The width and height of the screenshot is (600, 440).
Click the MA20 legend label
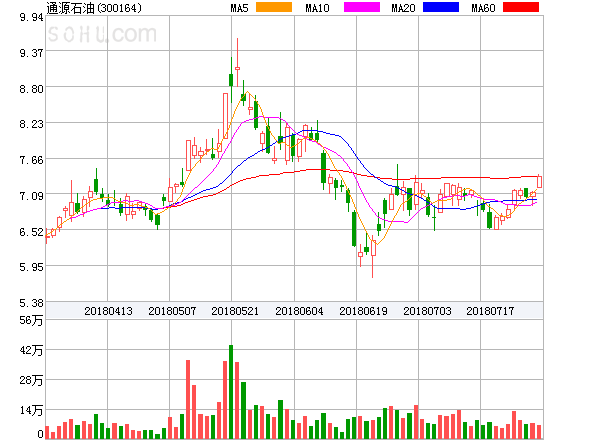click(x=403, y=8)
